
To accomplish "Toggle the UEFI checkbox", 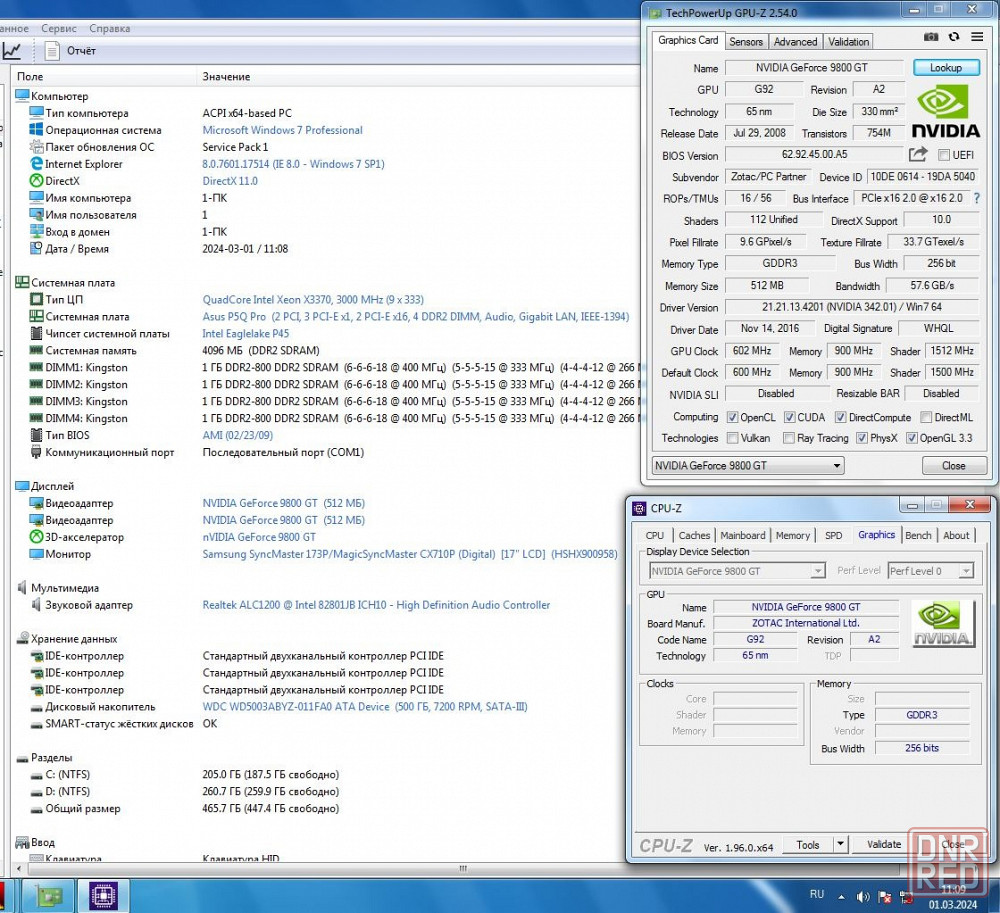I will click(943, 155).
